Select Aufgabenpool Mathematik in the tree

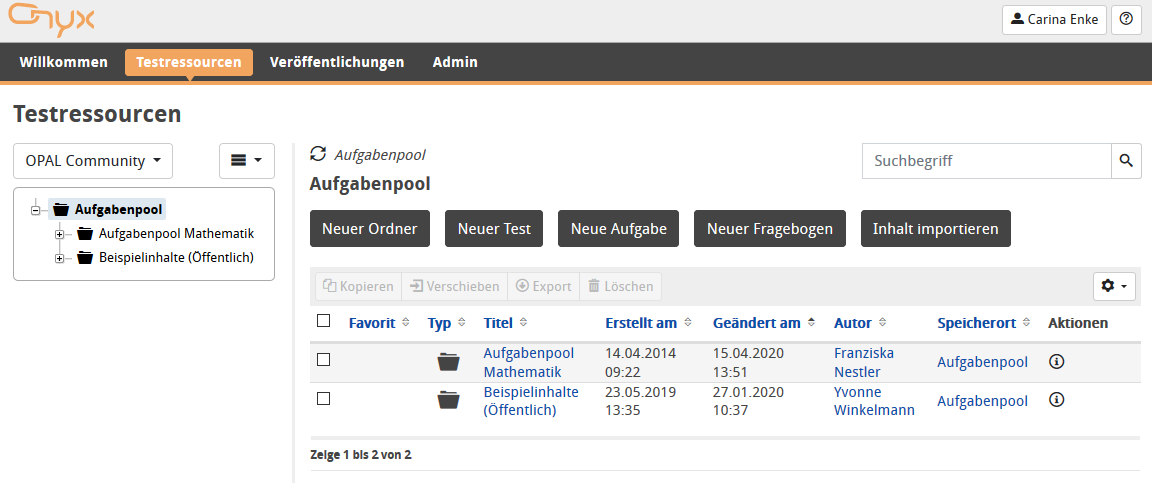(176, 235)
